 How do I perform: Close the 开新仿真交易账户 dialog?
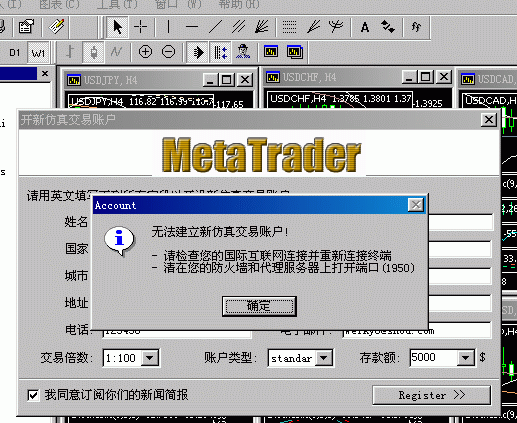[489, 119]
